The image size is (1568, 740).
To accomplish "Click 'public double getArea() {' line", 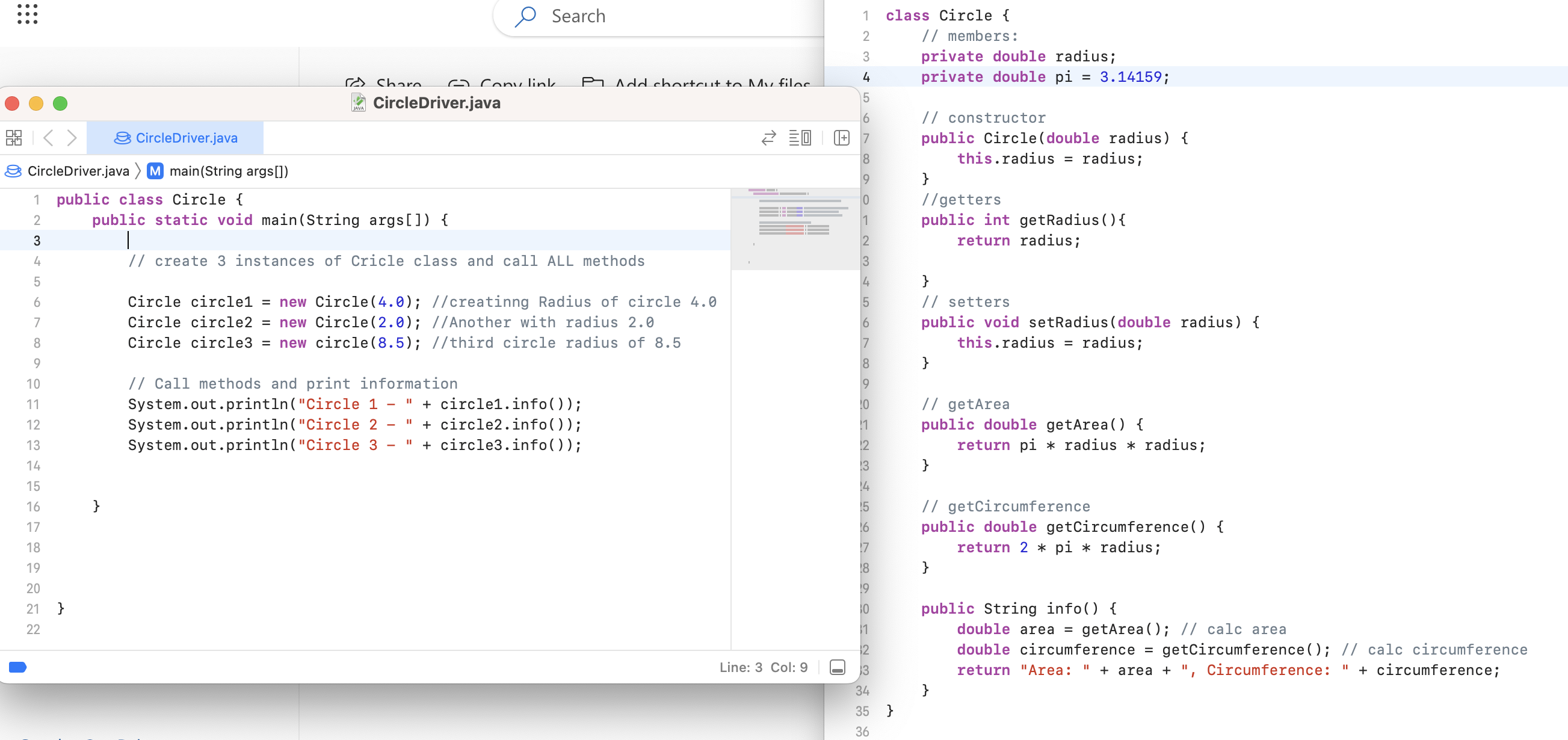I will coord(1032,425).
